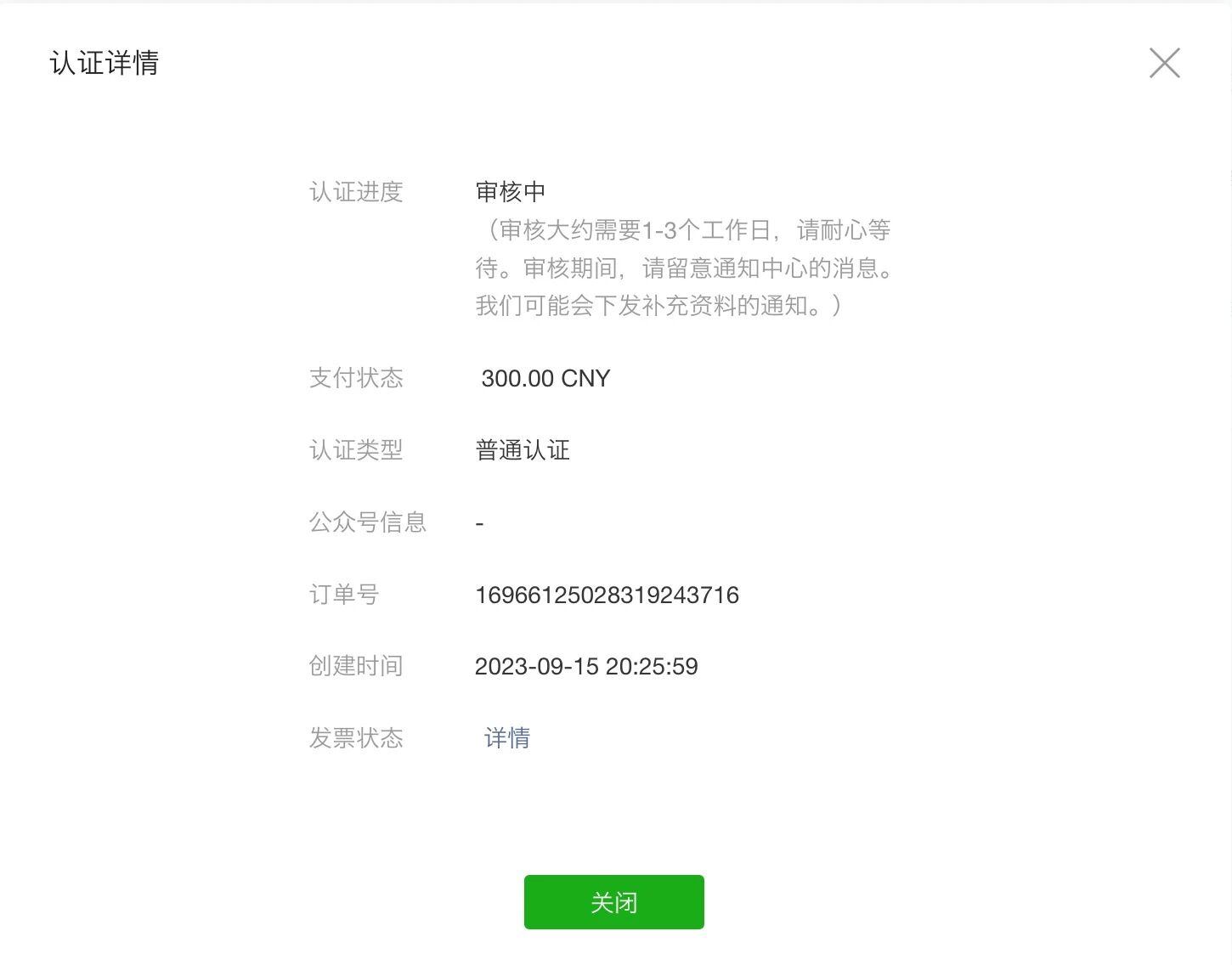Click the green 关闭 button
Image resolution: width=1232 pixels, height=965 pixels.
point(613,902)
